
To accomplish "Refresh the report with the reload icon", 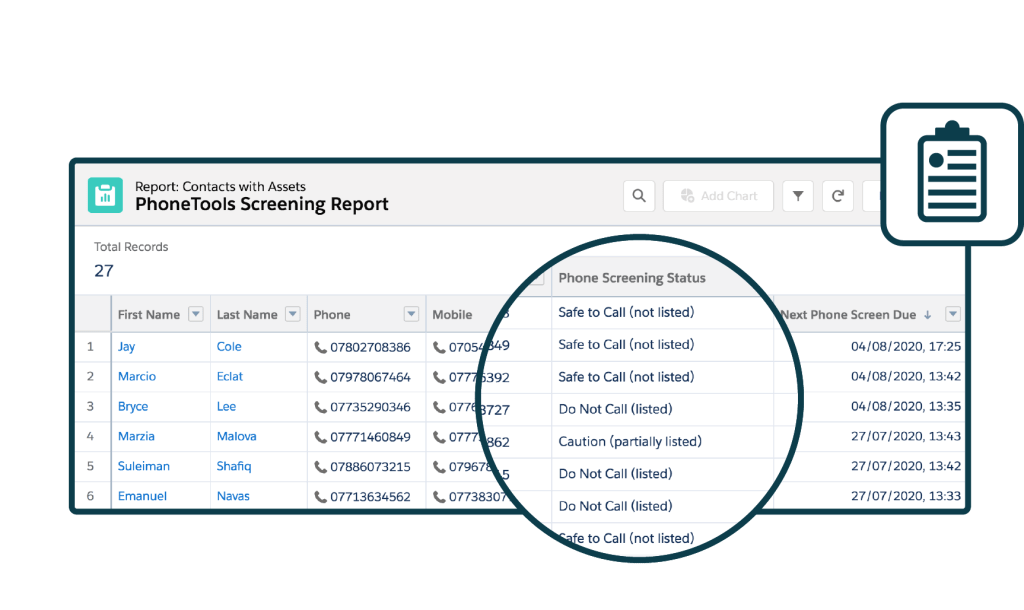I will pos(837,196).
